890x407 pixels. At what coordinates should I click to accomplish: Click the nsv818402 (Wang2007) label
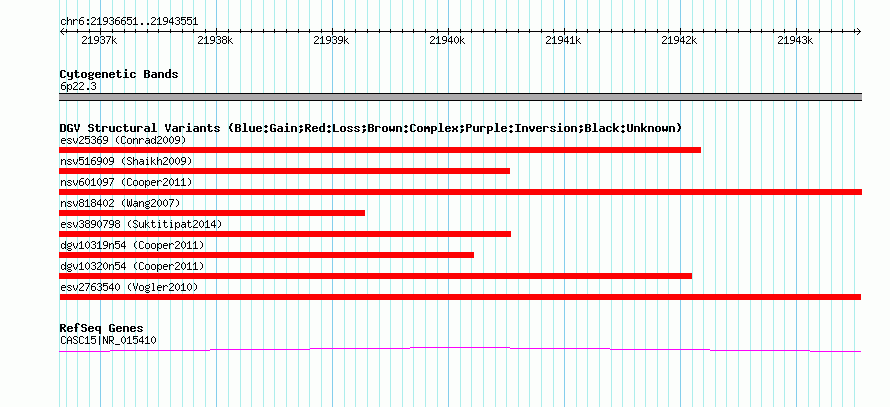(120, 203)
